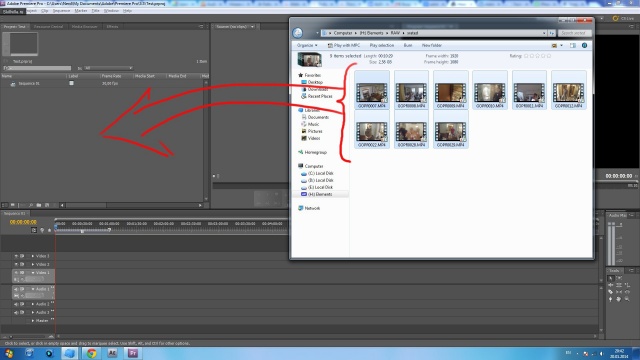Collapse the Video 1 track
The height and width of the screenshot is (360, 640).
coord(33,273)
